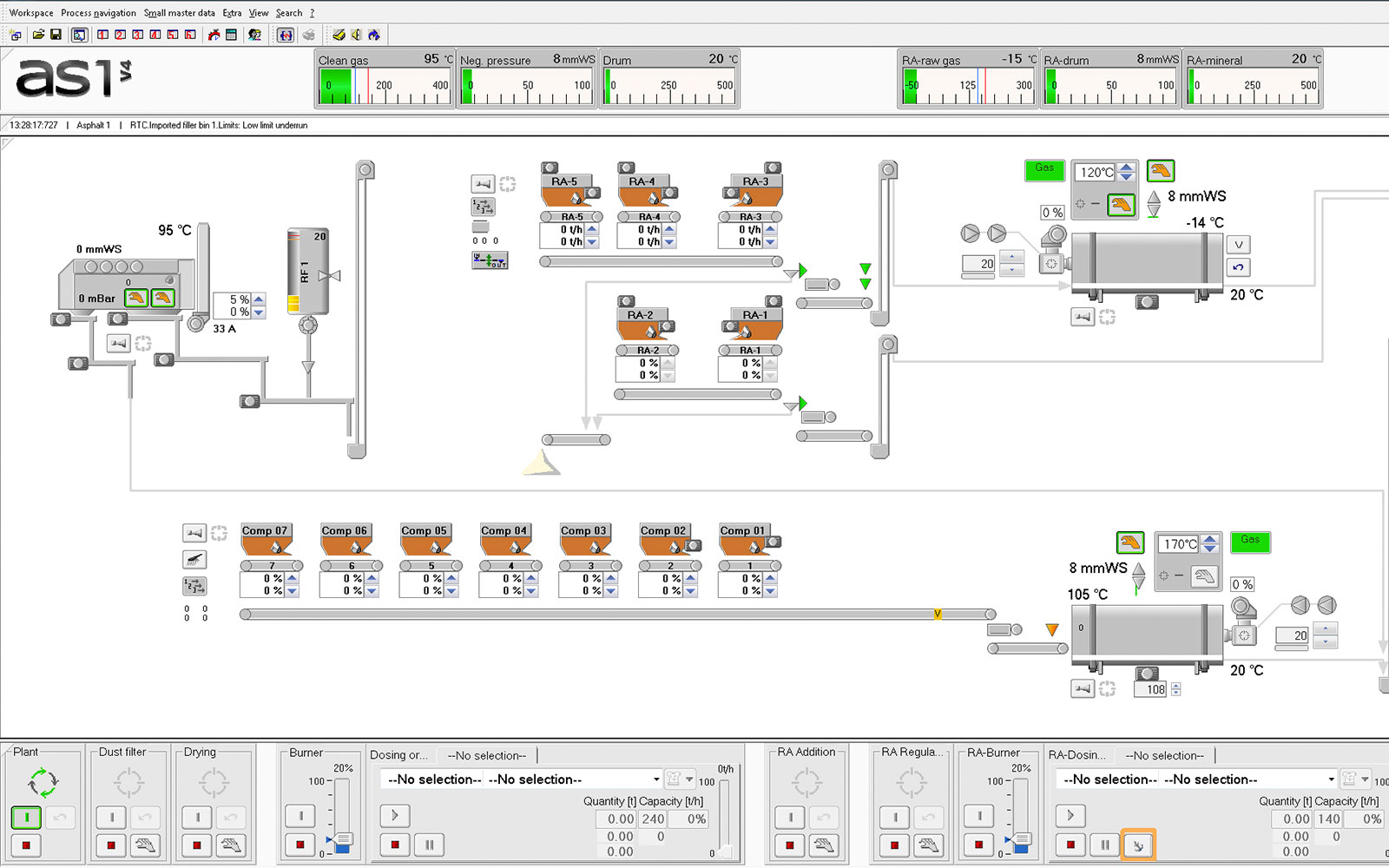
Task: Open the Workspace menu
Action: 31,13
